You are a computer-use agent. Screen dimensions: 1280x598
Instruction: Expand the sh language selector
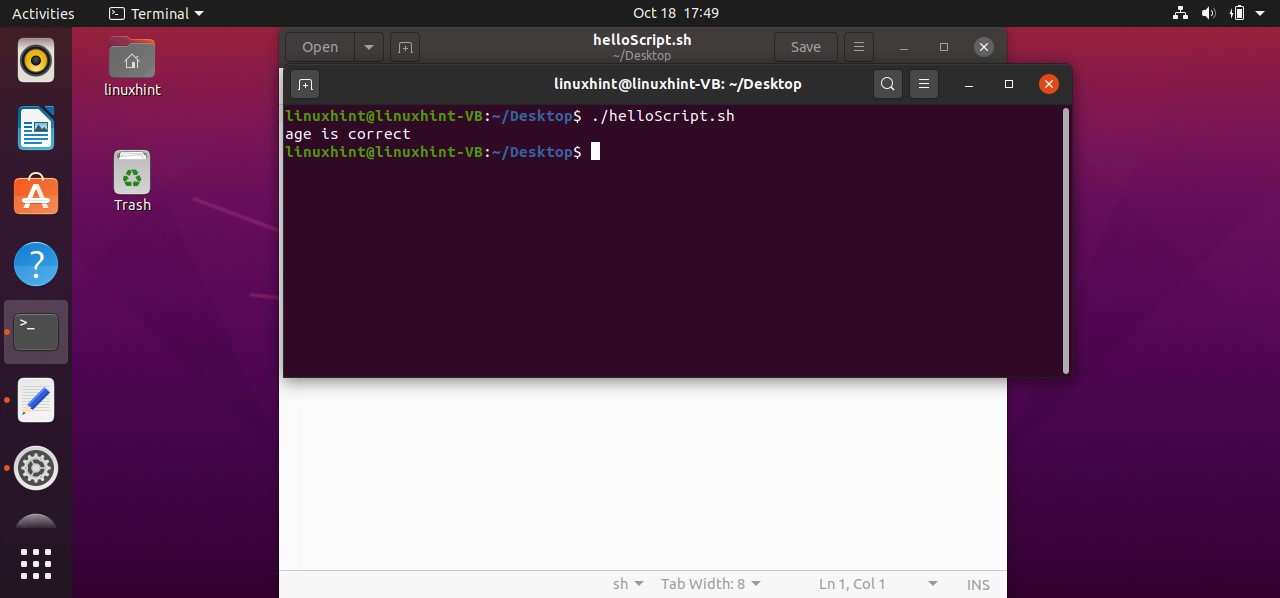coord(627,584)
